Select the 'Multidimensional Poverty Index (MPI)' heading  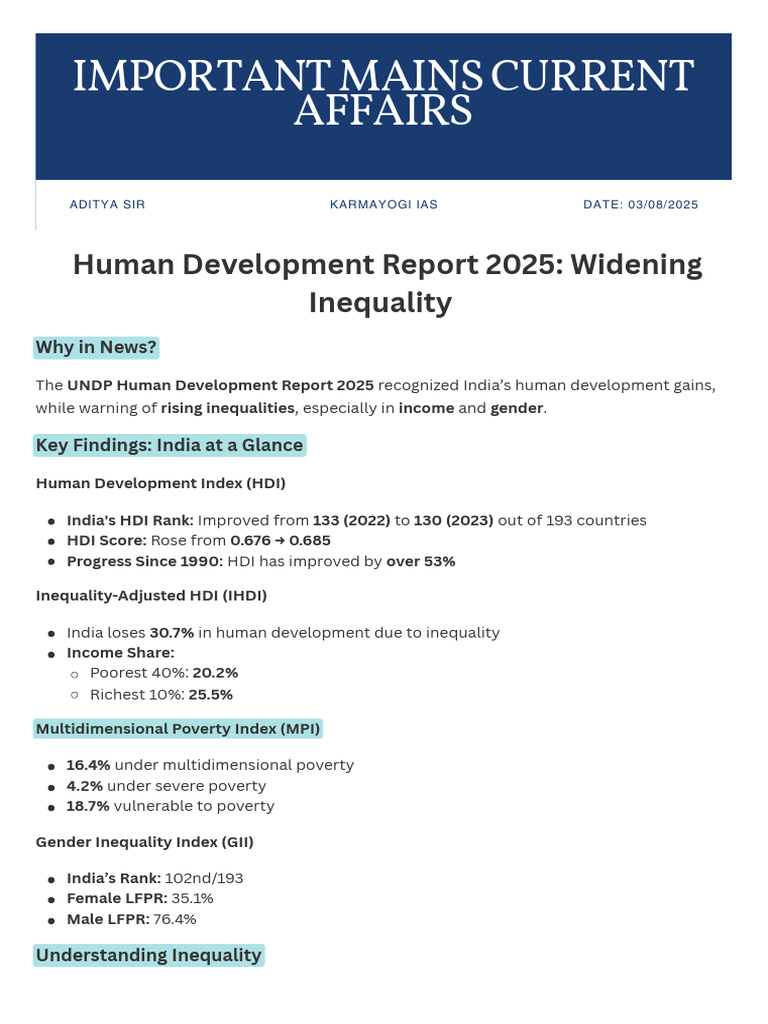point(178,729)
